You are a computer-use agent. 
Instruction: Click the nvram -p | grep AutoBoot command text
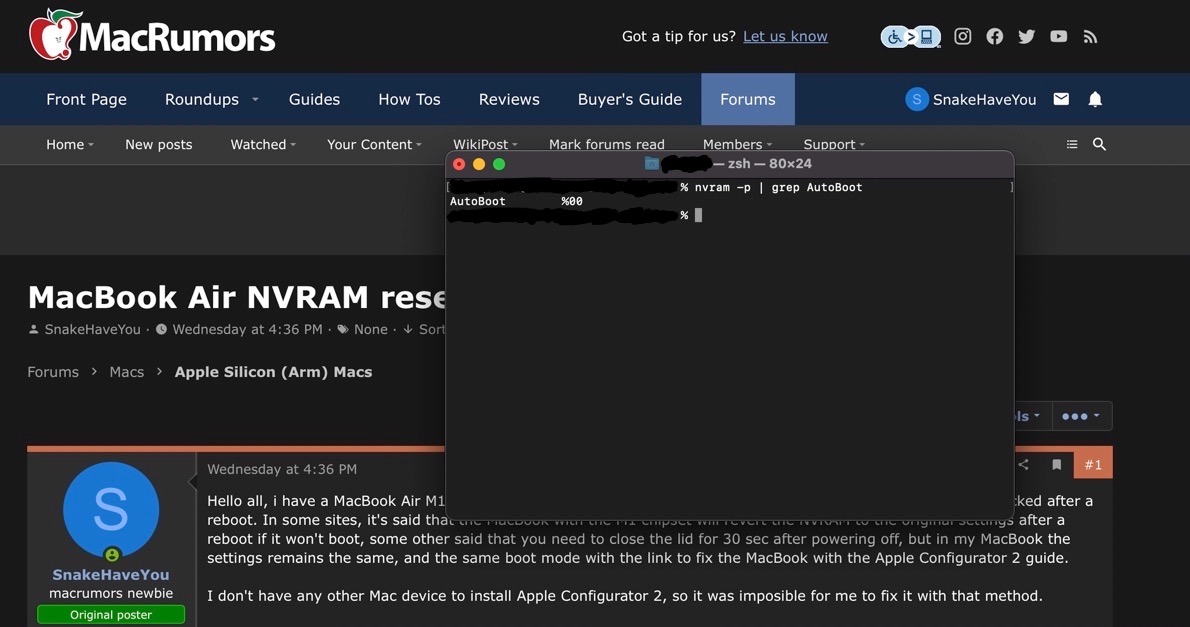pyautogui.click(x=779, y=187)
